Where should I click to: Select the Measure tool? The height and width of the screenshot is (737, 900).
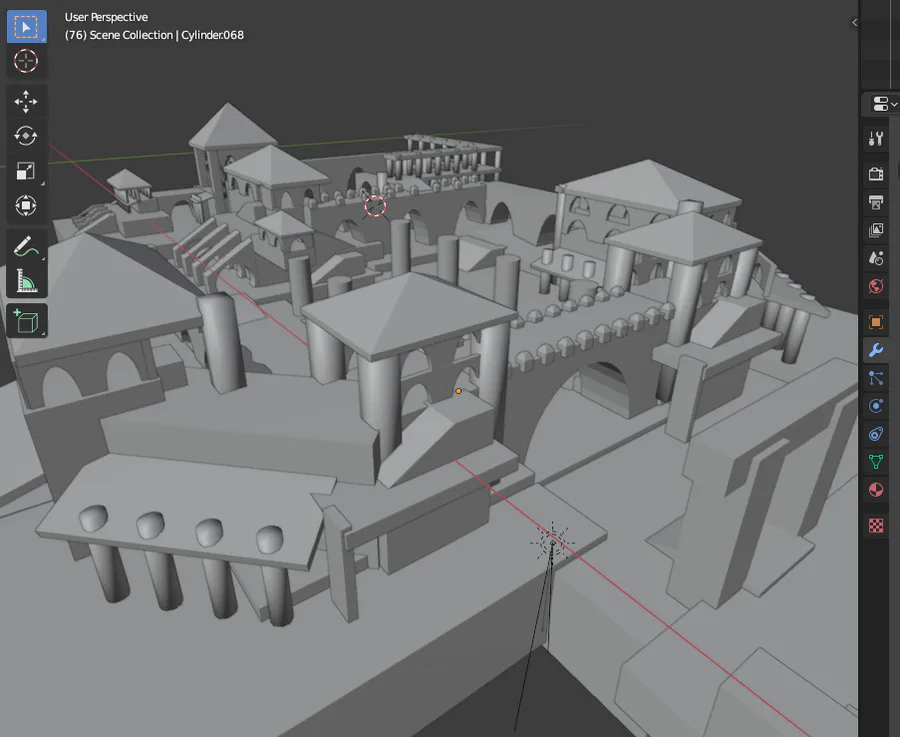[26, 281]
